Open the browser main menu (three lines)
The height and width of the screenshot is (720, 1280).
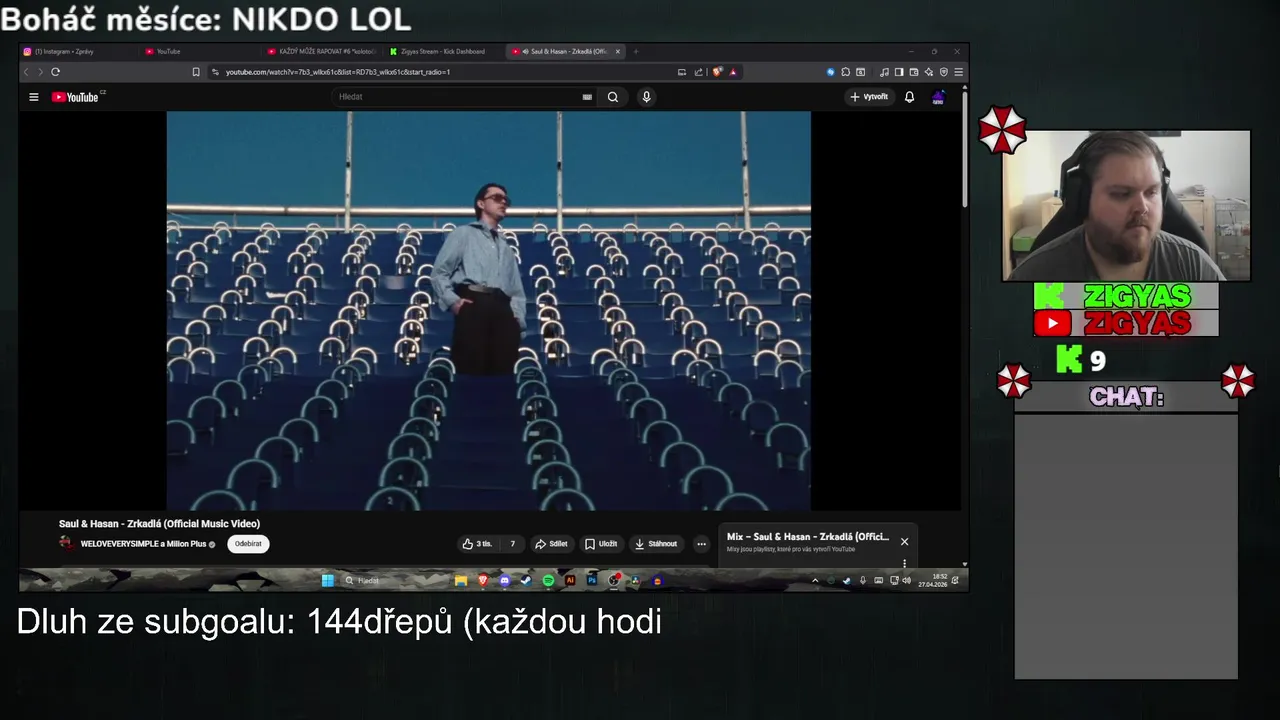click(958, 72)
